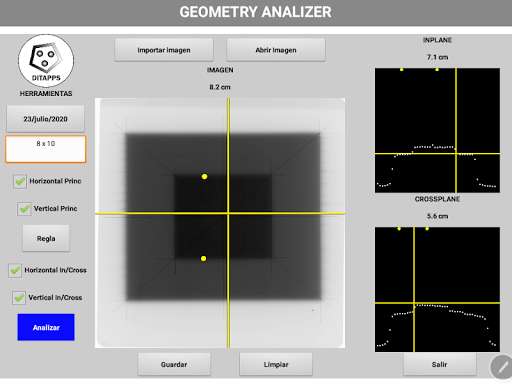512x384 pixels.
Task: Toggle the Vertical In/Cross checkbox
Action: [19, 298]
